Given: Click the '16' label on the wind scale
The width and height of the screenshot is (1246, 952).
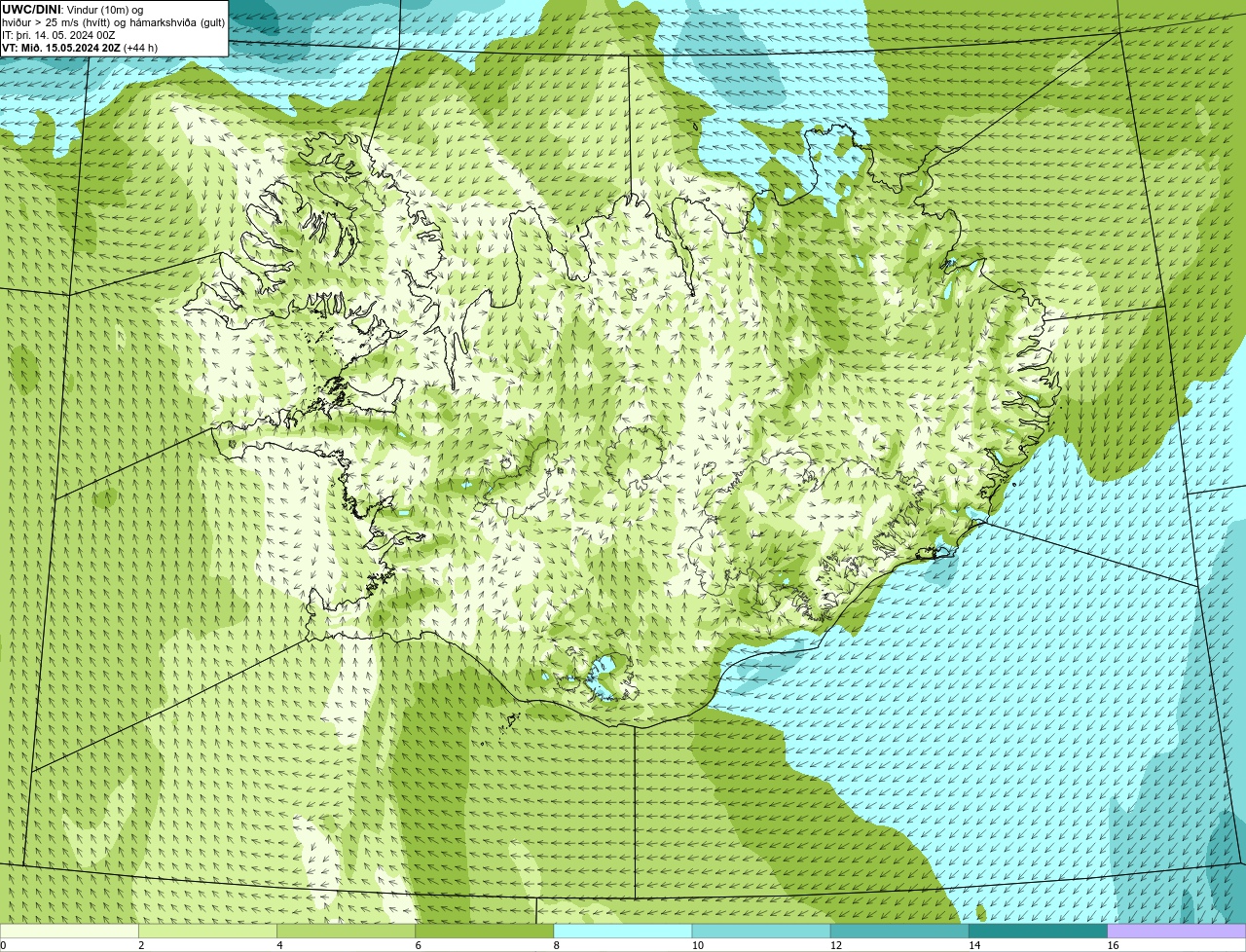Looking at the screenshot, I should point(1113,945).
